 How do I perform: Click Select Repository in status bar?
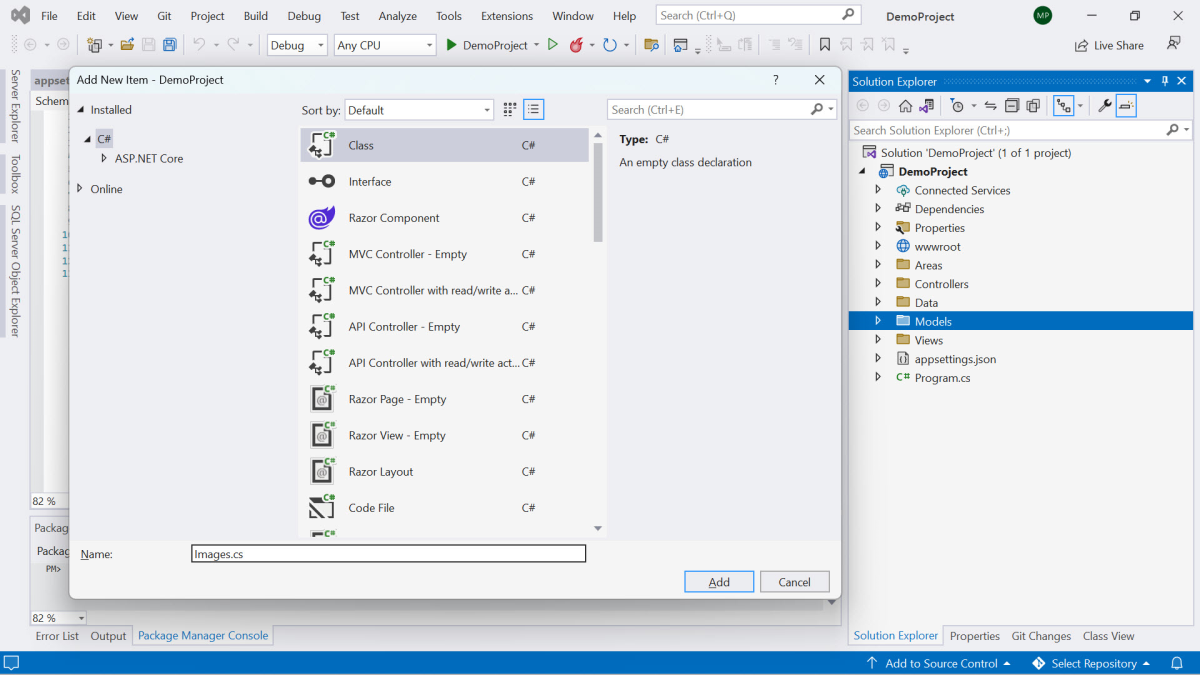1090,663
